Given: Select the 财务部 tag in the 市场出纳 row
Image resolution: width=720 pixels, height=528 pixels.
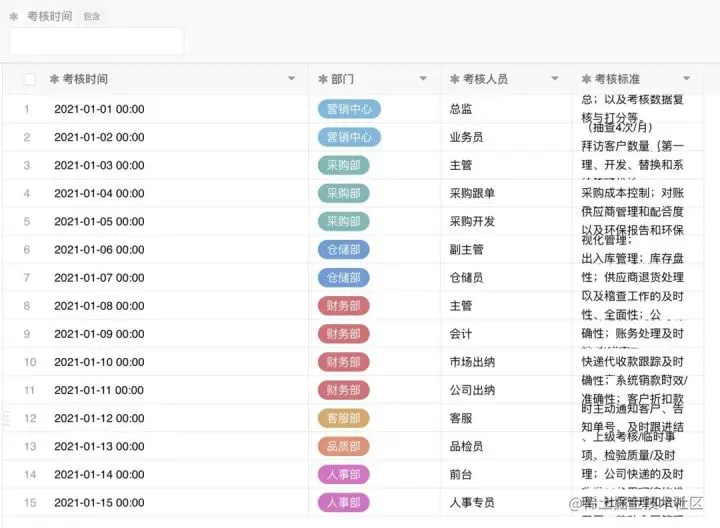Looking at the screenshot, I should tap(343, 362).
